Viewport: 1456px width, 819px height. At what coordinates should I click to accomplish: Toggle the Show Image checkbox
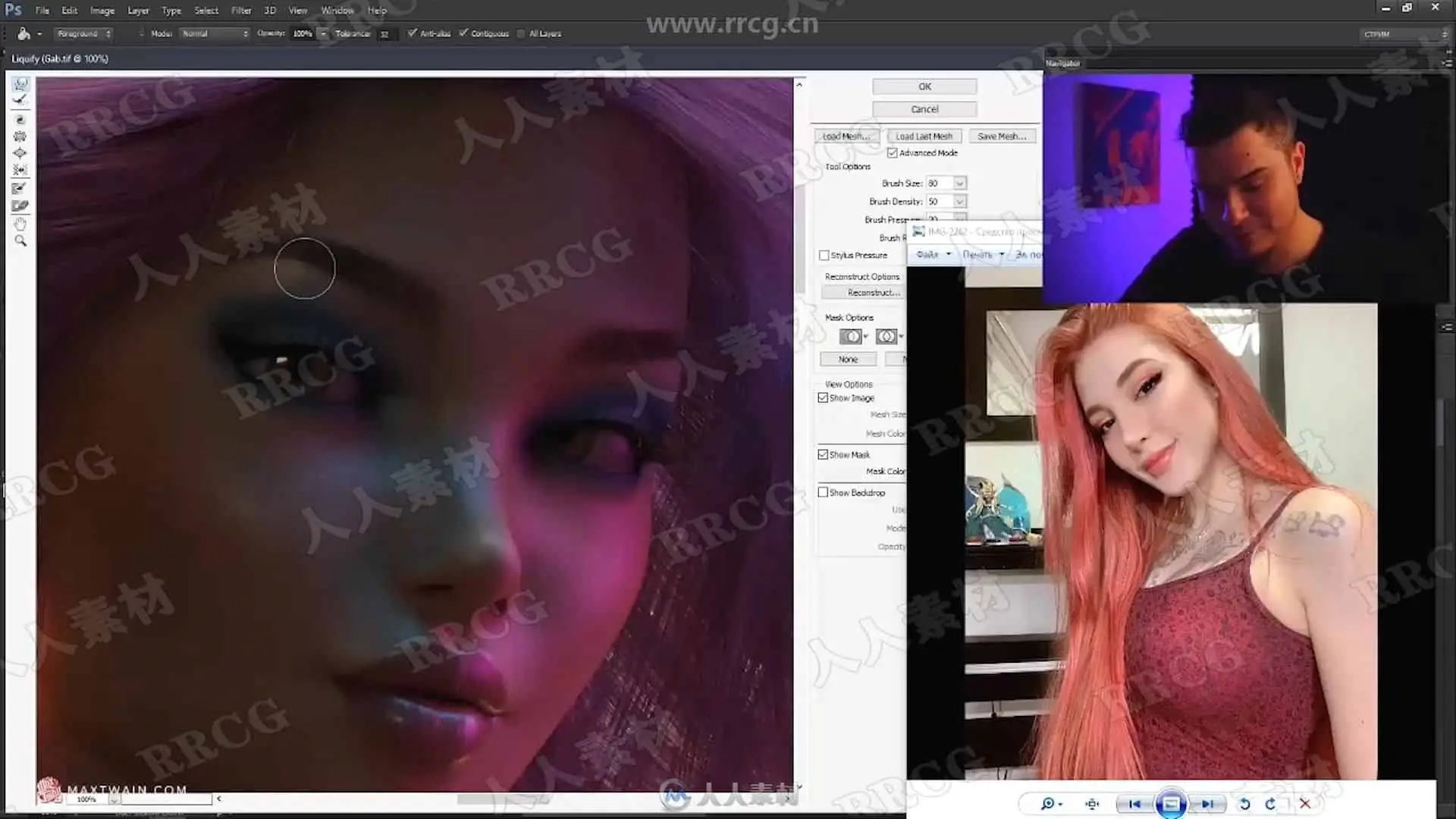pyautogui.click(x=823, y=398)
